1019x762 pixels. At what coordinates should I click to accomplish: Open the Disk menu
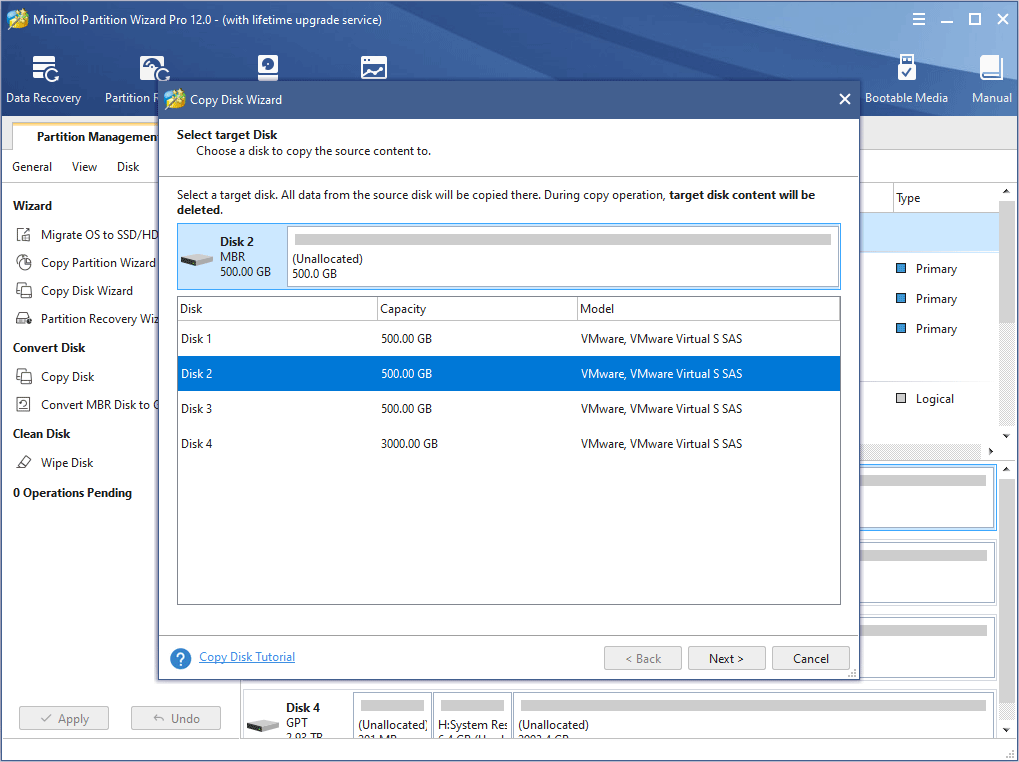click(x=128, y=167)
